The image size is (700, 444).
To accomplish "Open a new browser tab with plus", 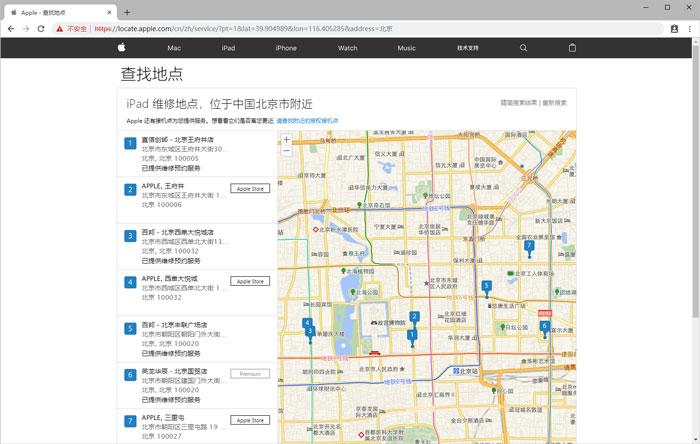I will coord(127,12).
